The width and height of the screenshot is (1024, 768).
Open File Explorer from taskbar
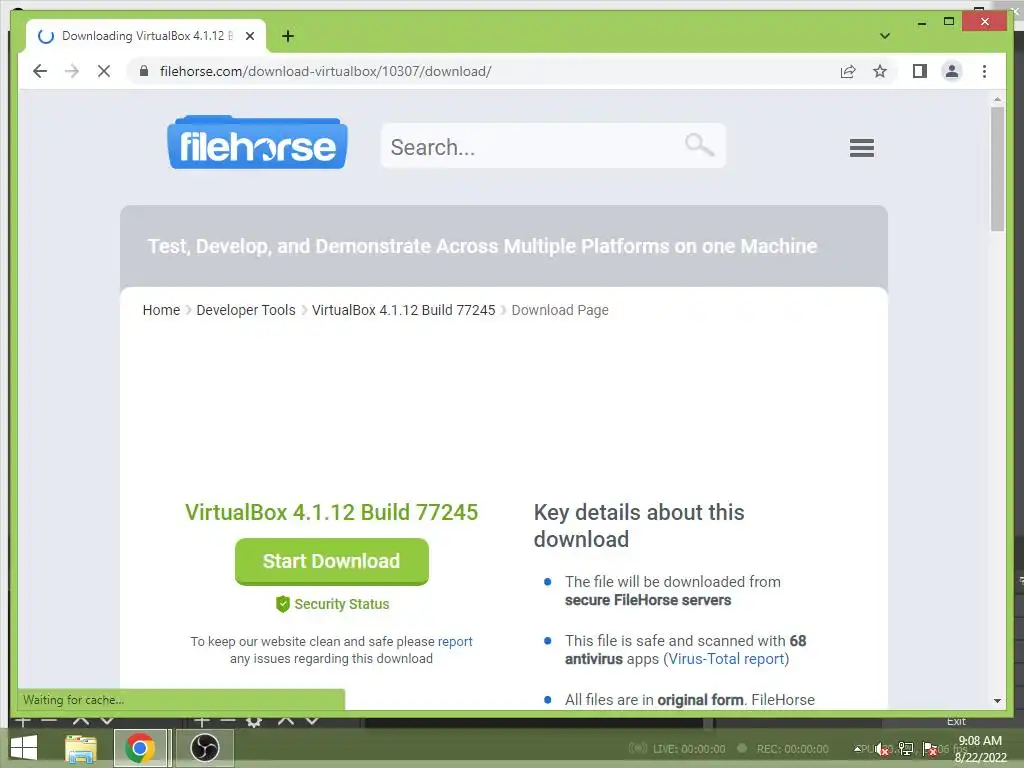pos(81,748)
